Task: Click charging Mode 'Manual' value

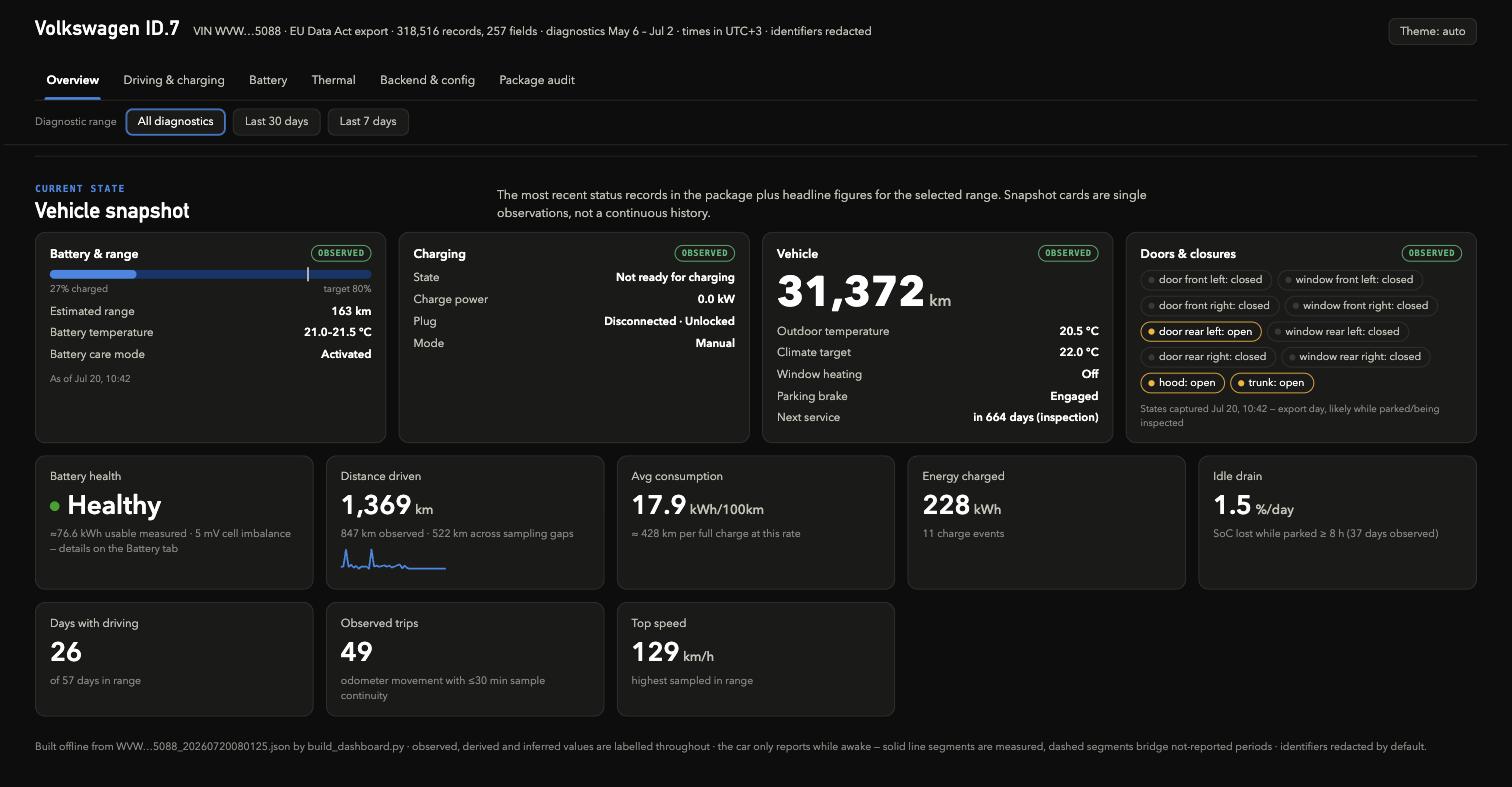Action: (x=715, y=343)
